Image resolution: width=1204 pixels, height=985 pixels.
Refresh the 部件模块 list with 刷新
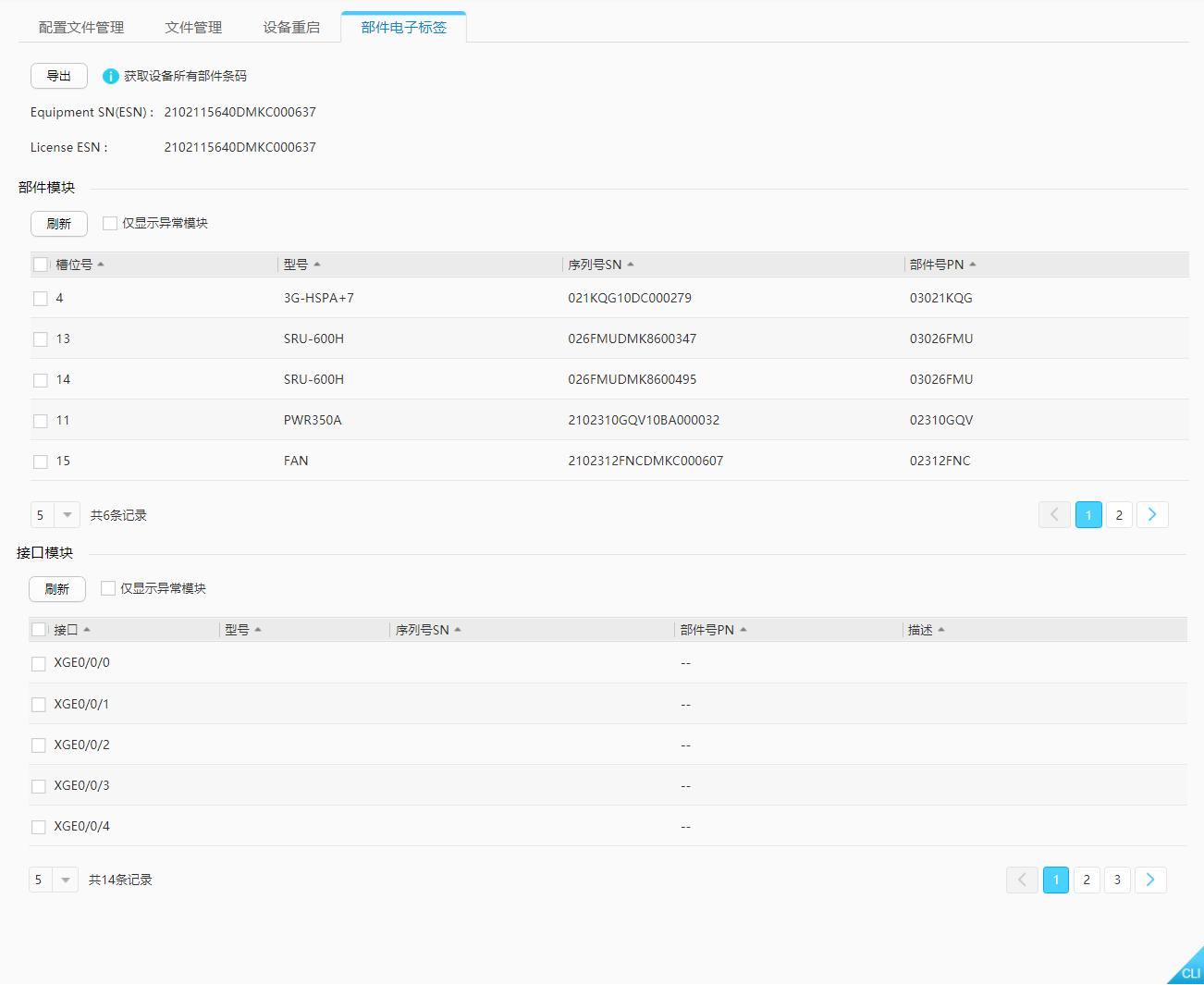pyautogui.click(x=57, y=223)
